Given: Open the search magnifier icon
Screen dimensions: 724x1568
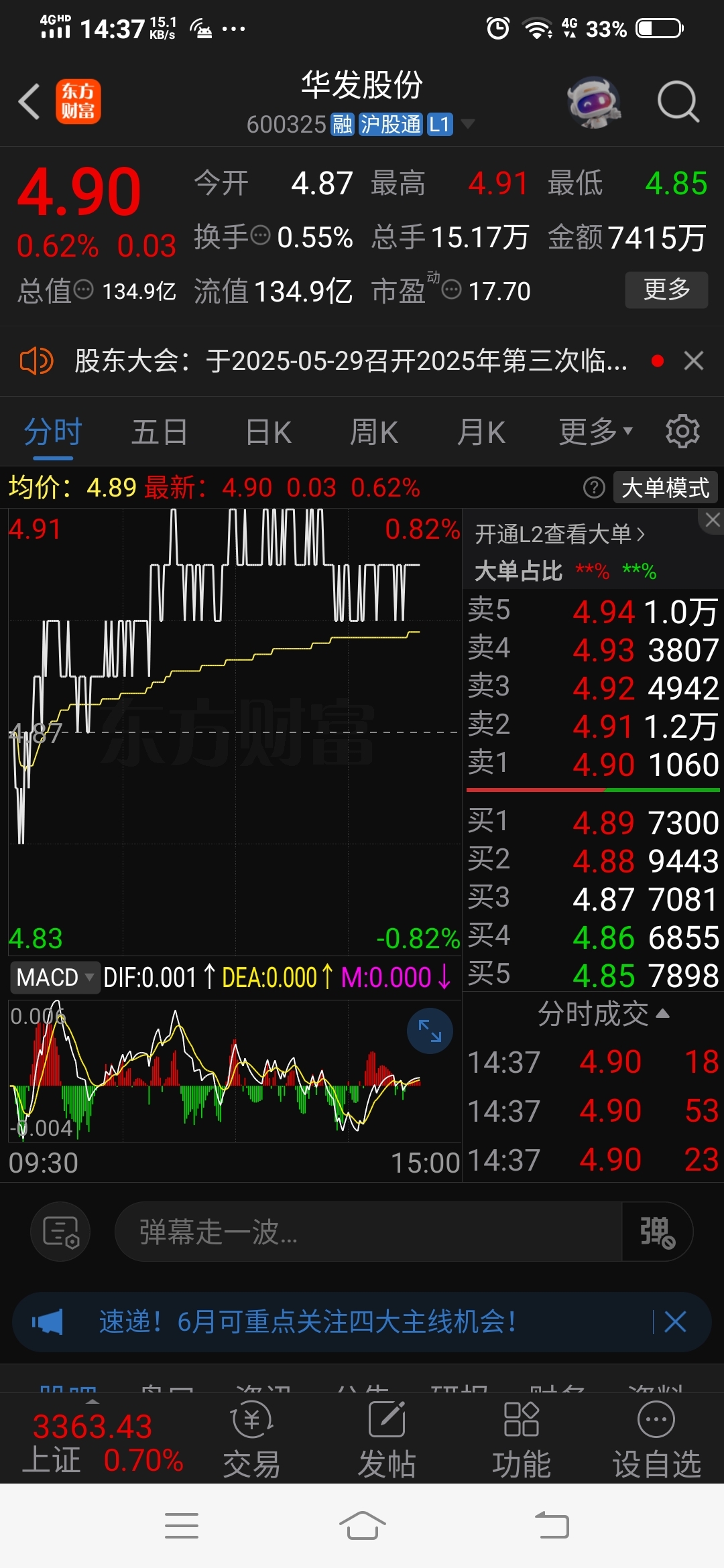Looking at the screenshot, I should point(678,102).
